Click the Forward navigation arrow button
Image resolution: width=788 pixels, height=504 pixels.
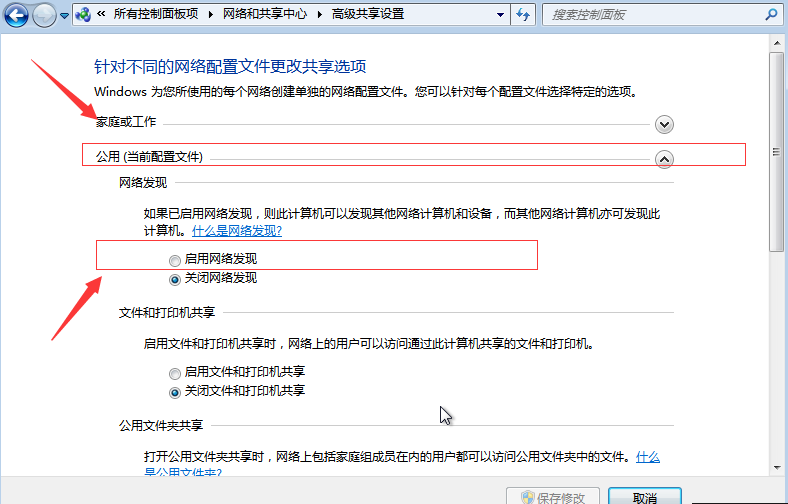point(44,16)
